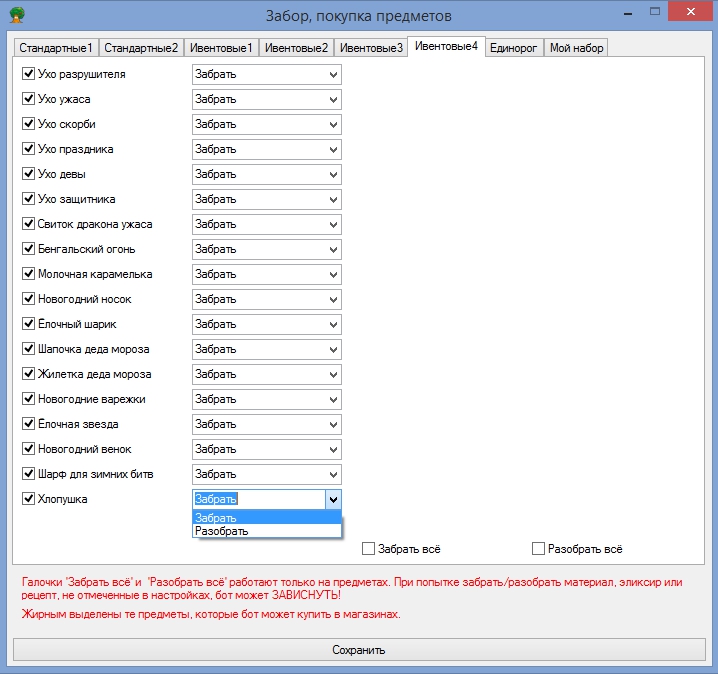Switch to the Стандартные1 tab

(x=56, y=48)
